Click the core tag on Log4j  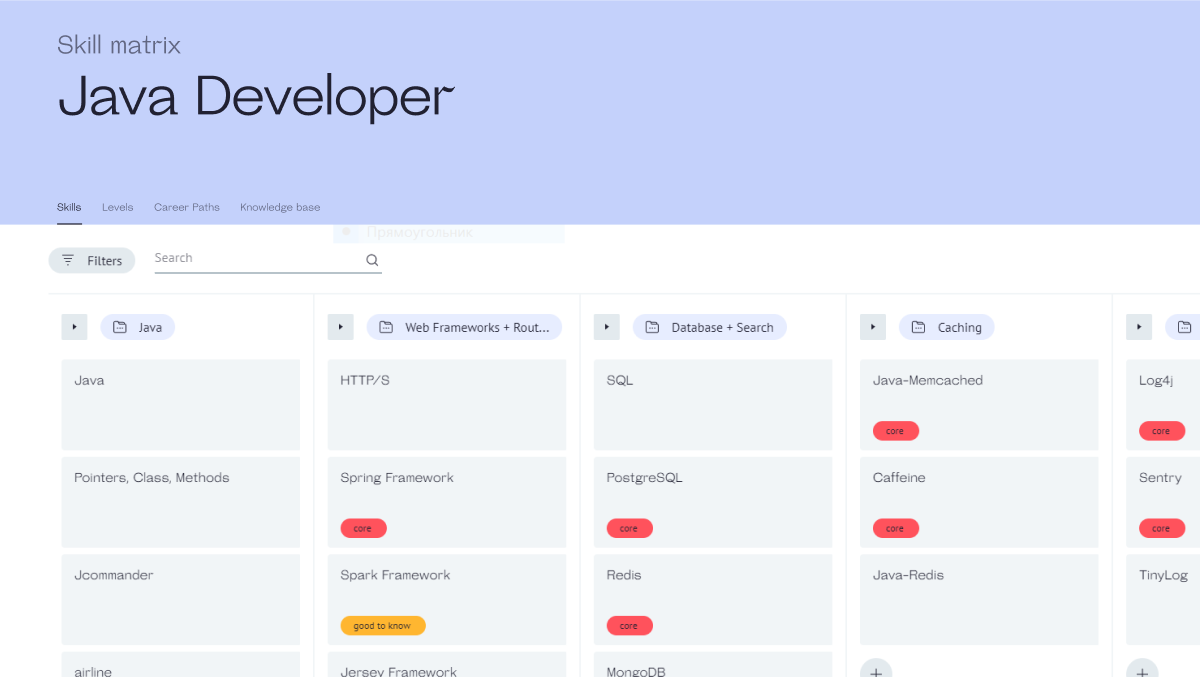[1161, 431]
